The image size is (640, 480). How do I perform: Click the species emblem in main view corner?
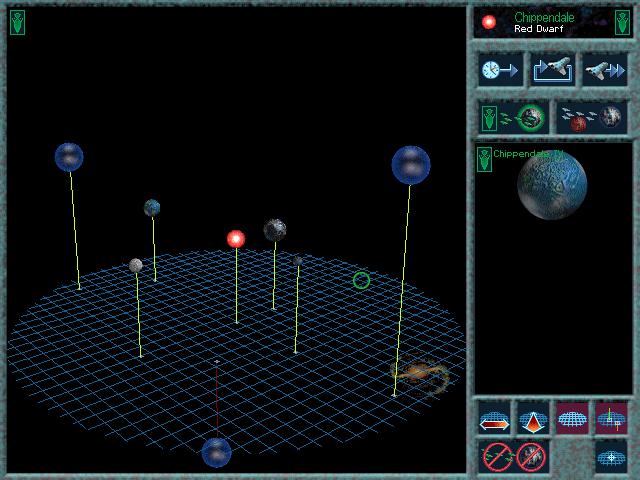coord(18,22)
